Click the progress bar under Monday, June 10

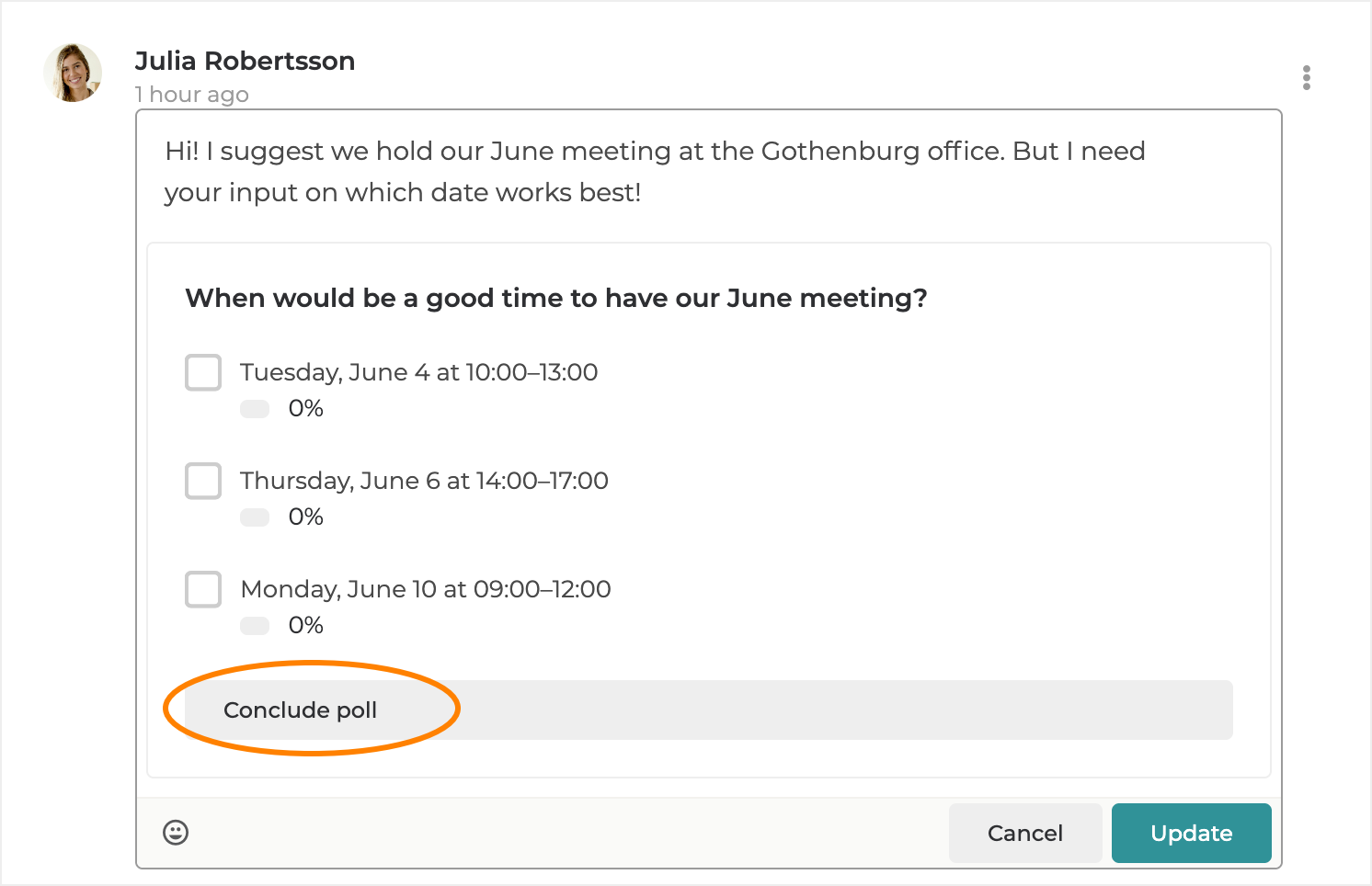(x=255, y=626)
